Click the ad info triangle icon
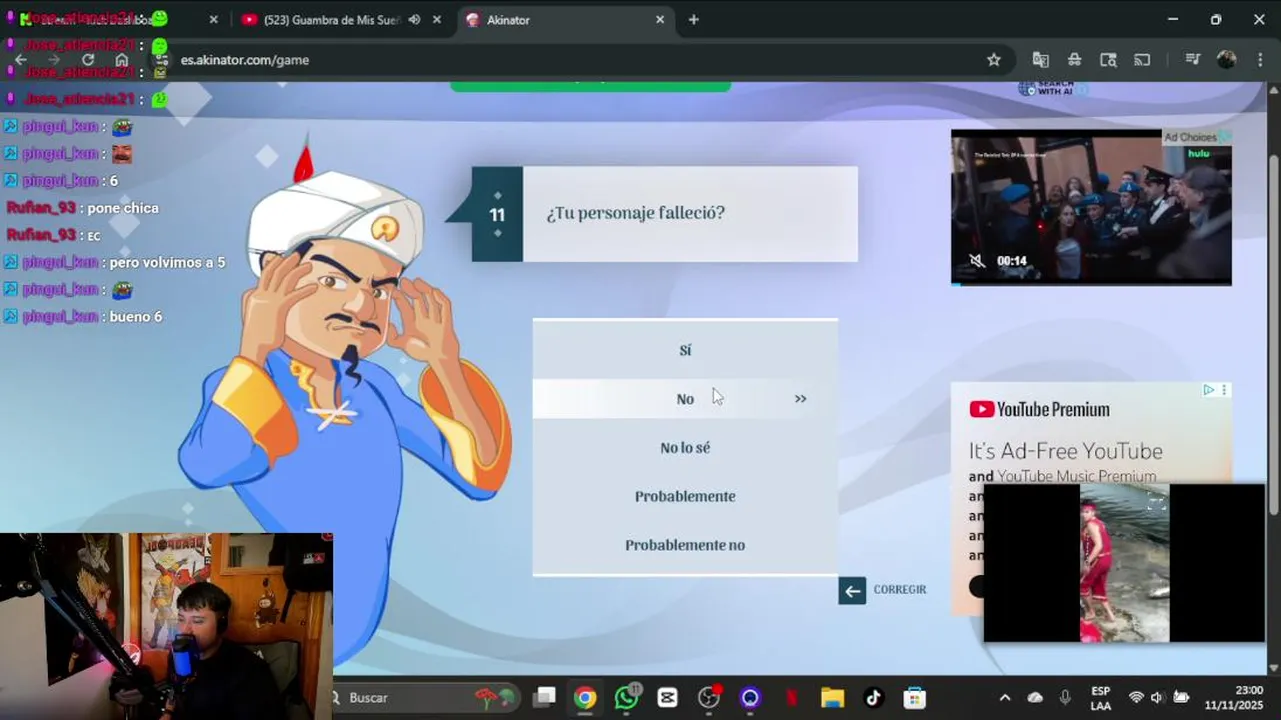The width and height of the screenshot is (1281, 720). pos(1208,390)
